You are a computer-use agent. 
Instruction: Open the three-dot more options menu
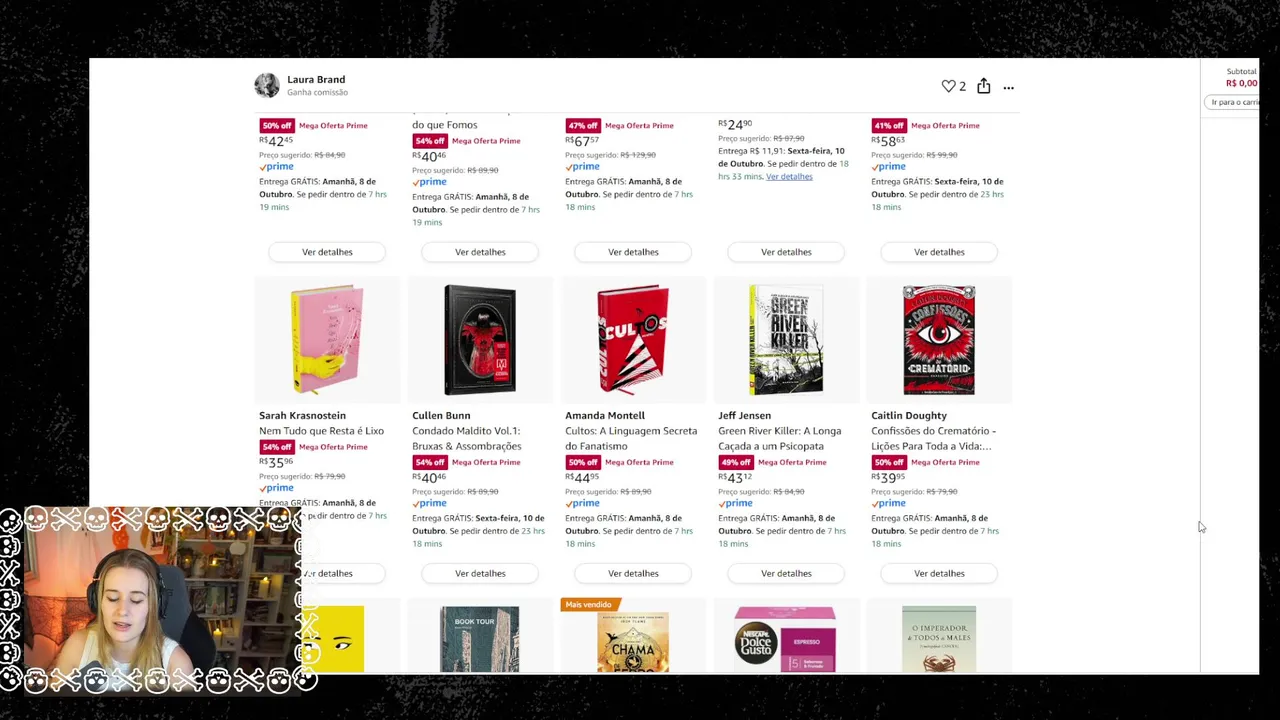click(1008, 88)
